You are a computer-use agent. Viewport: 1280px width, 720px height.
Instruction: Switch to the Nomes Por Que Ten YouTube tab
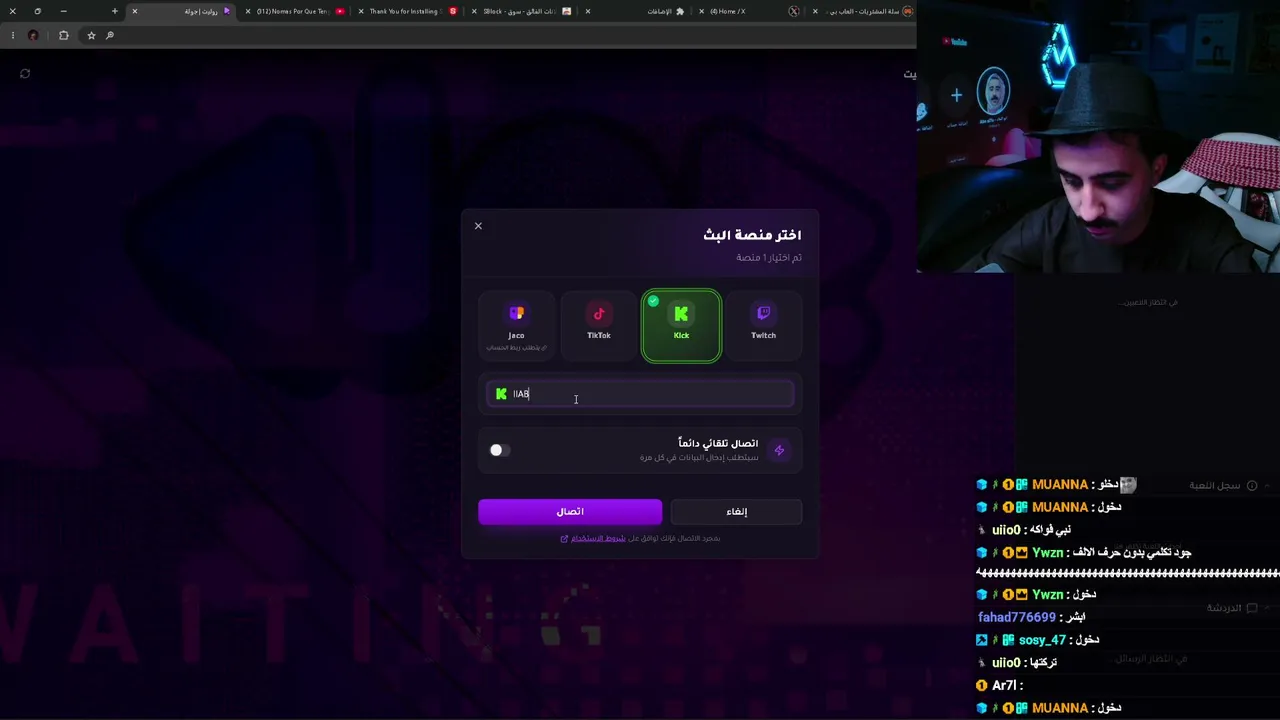296,11
